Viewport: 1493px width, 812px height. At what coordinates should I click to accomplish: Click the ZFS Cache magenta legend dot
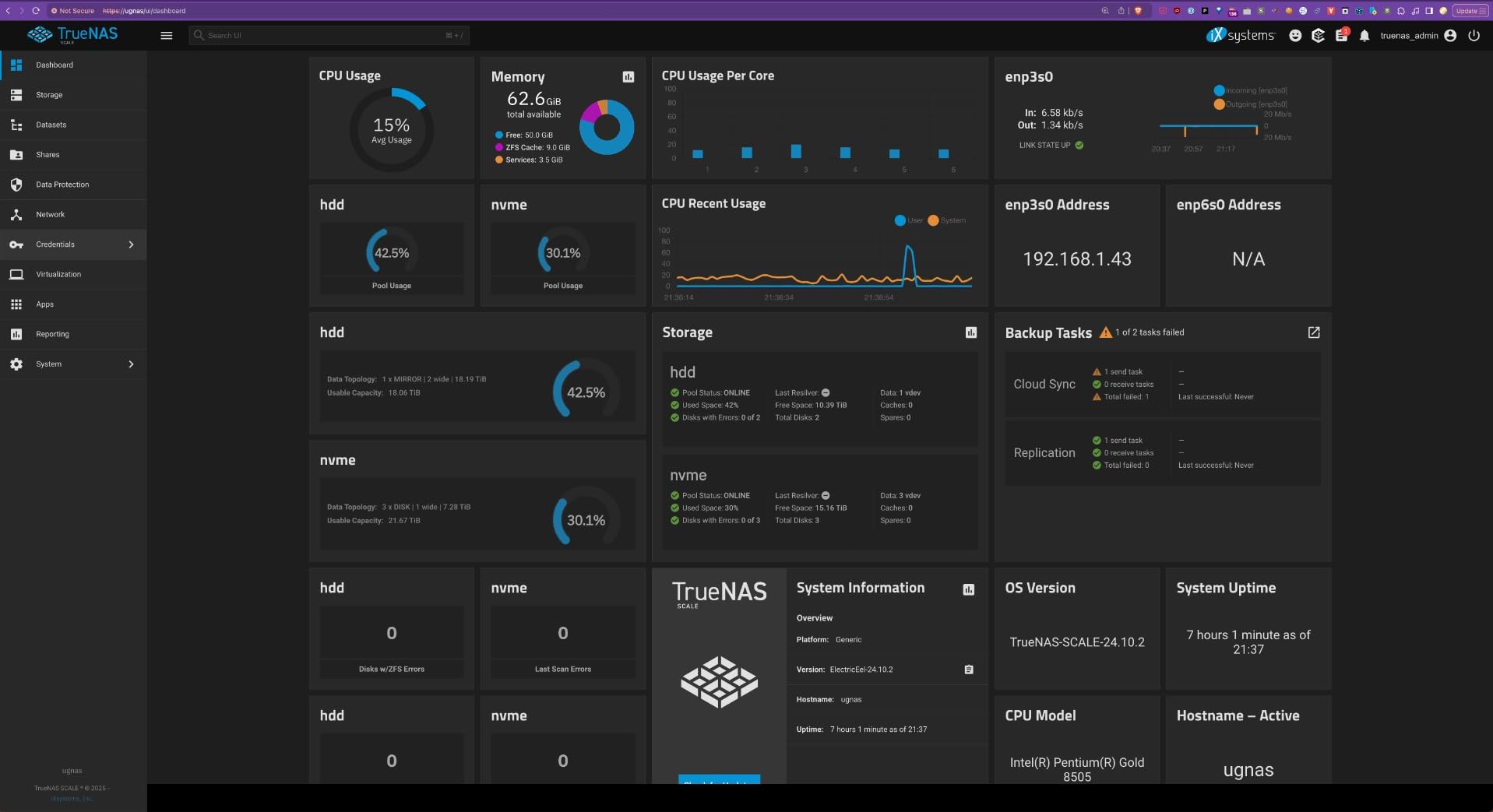(499, 148)
